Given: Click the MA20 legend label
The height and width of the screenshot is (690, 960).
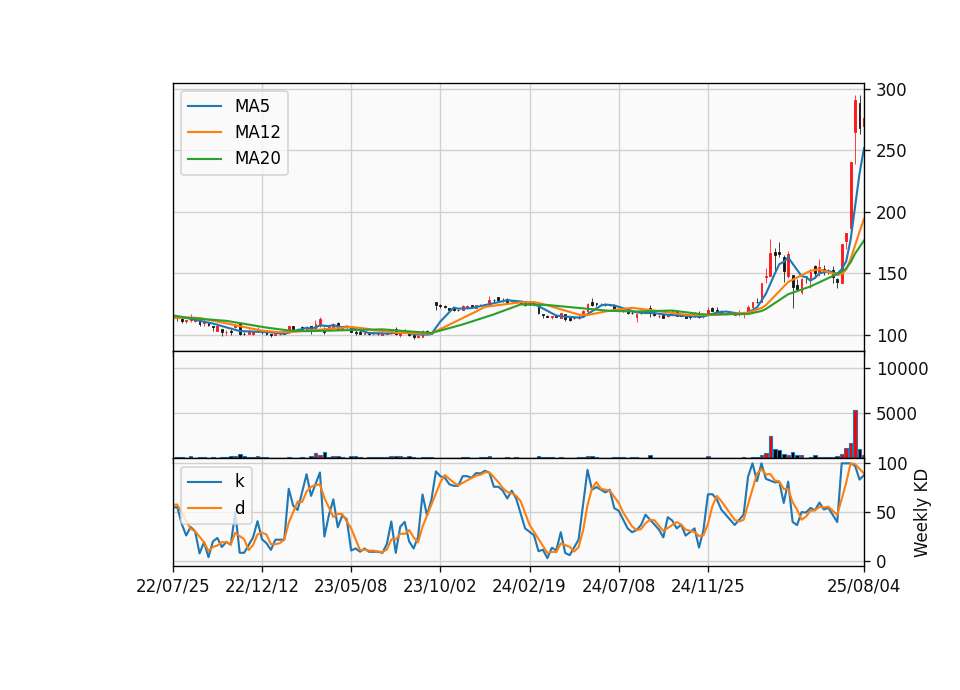Looking at the screenshot, I should coord(257,159).
